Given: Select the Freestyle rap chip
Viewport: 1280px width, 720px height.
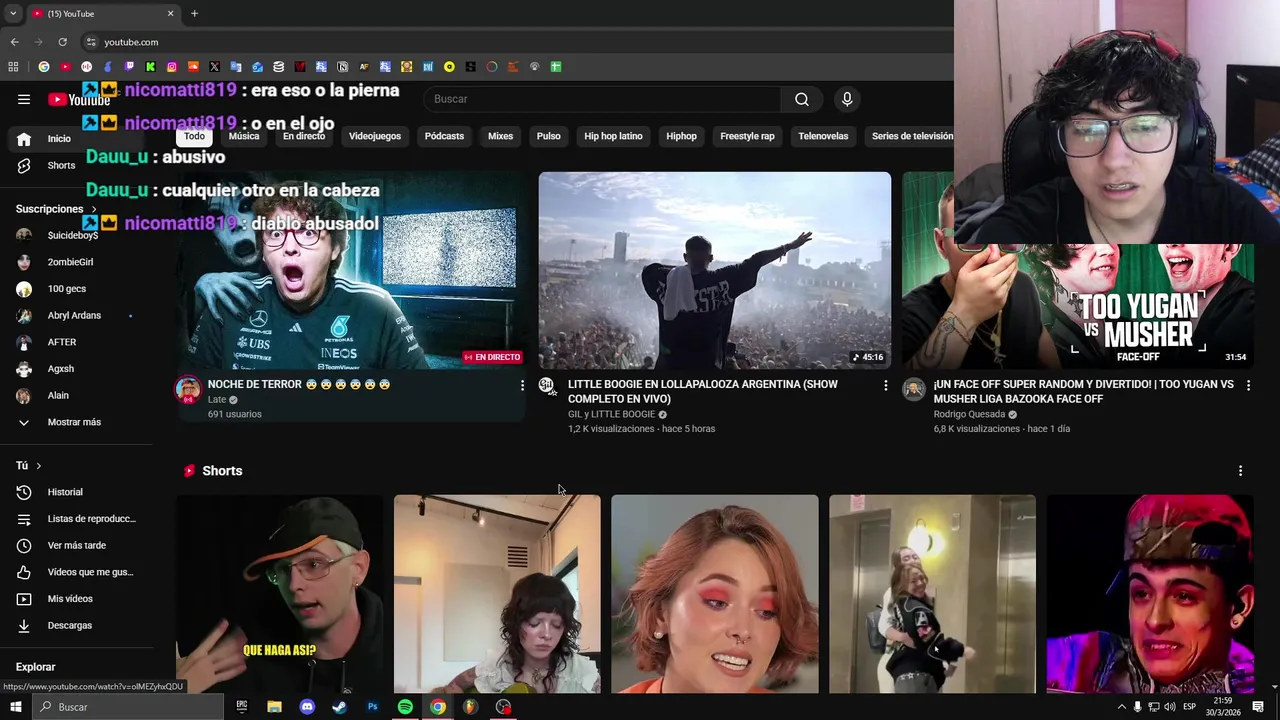Looking at the screenshot, I should click(x=747, y=136).
